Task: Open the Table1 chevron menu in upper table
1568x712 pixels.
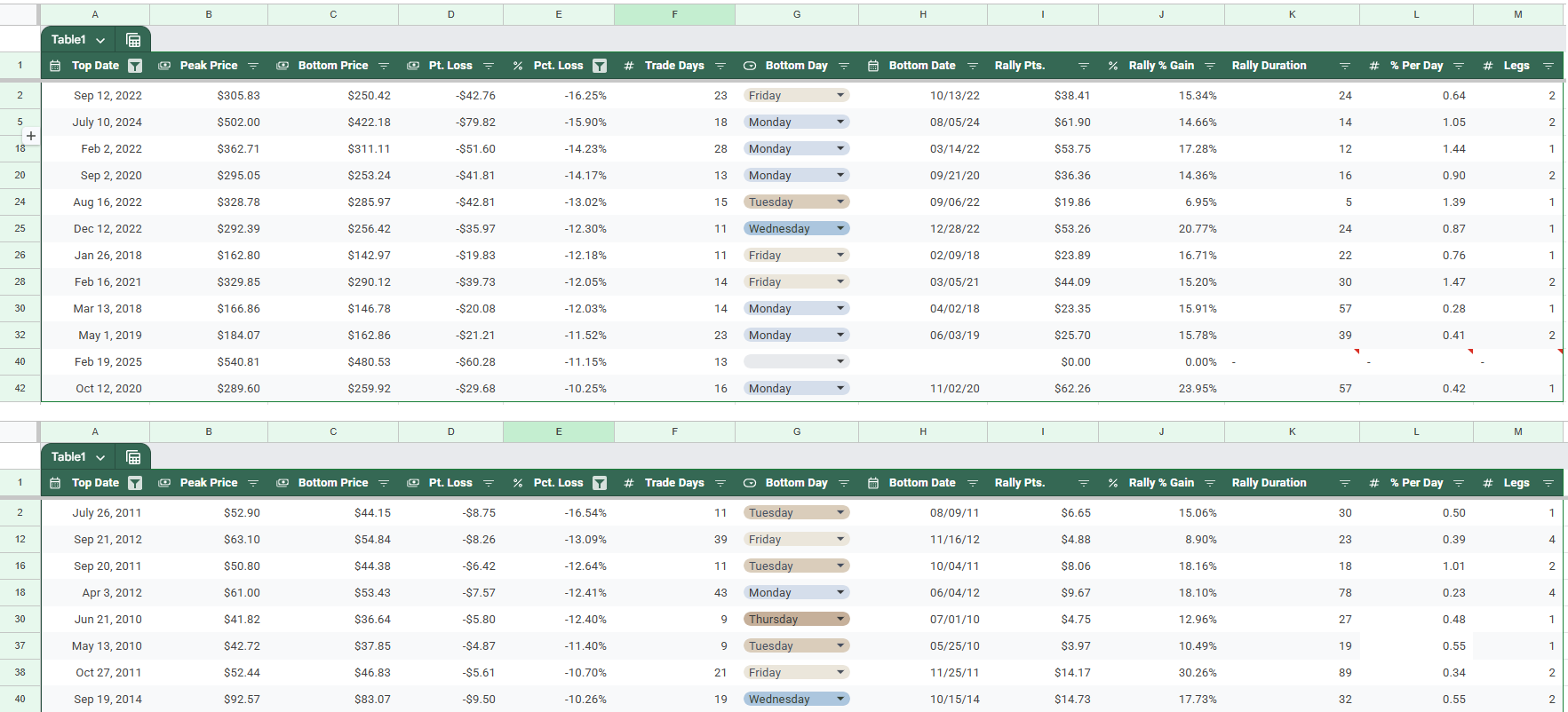Action: point(100,40)
